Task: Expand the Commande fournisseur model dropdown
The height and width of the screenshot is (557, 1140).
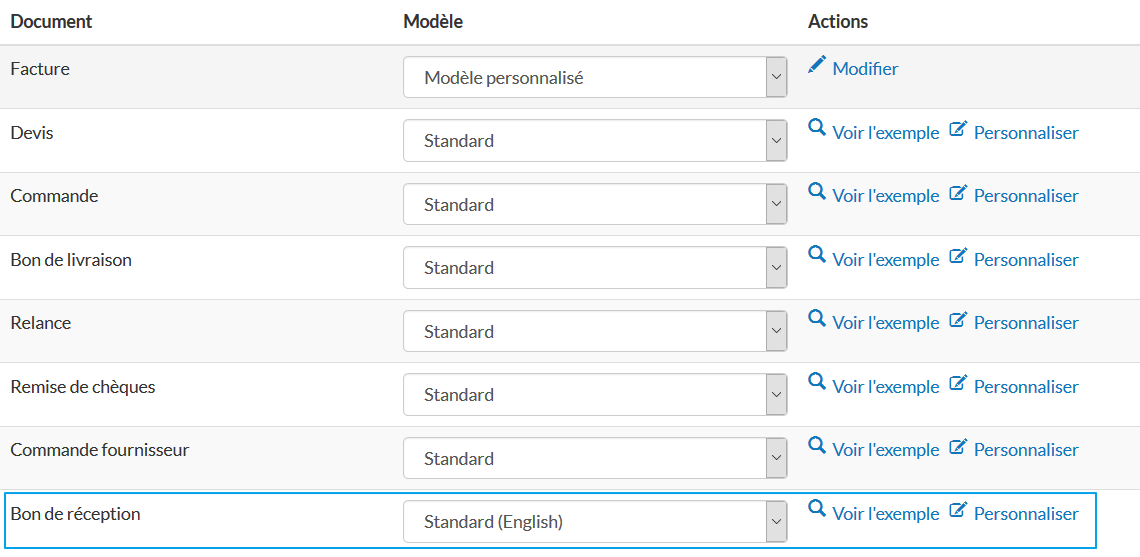Action: [x=595, y=458]
